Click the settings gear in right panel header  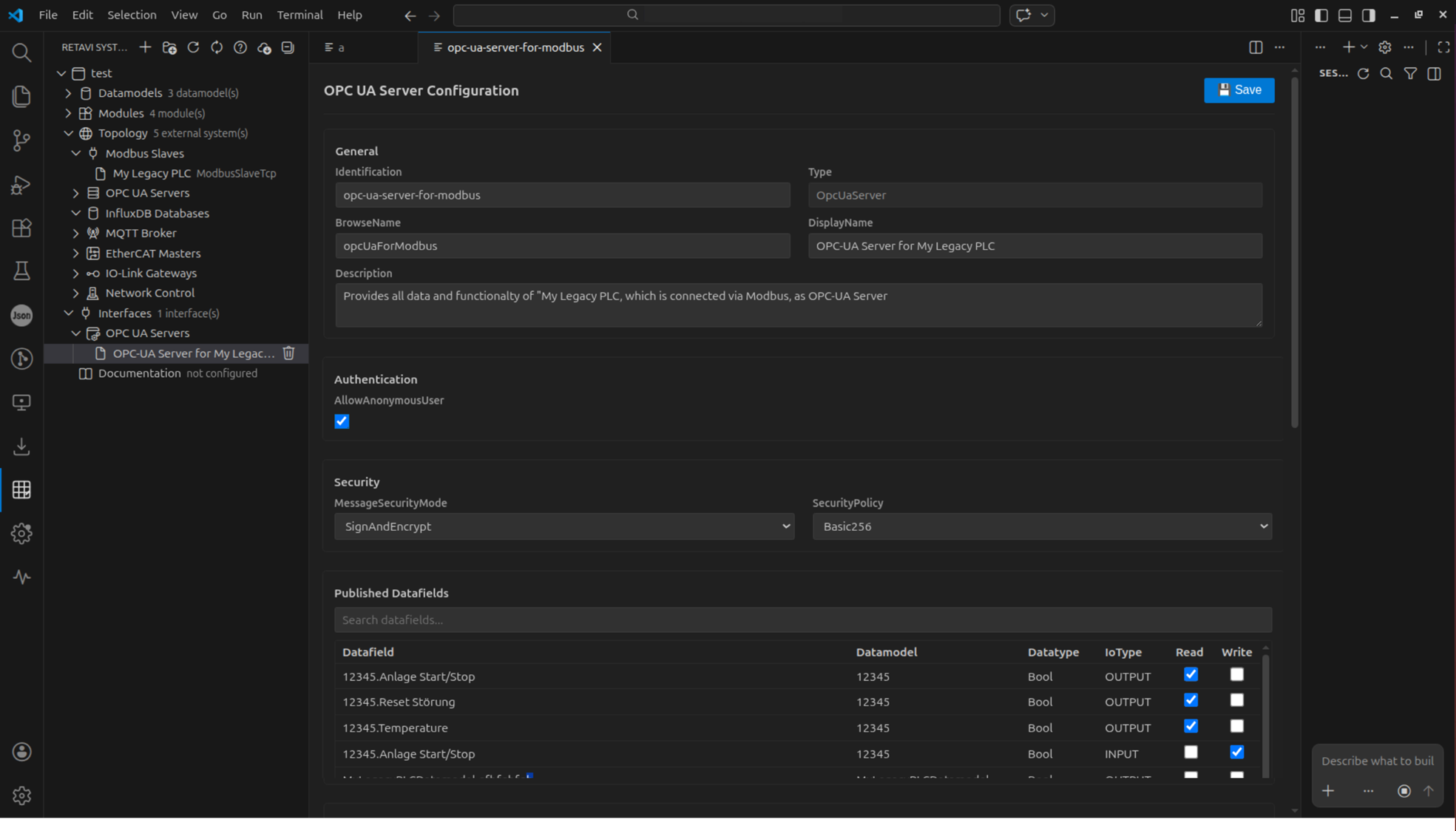[1385, 47]
